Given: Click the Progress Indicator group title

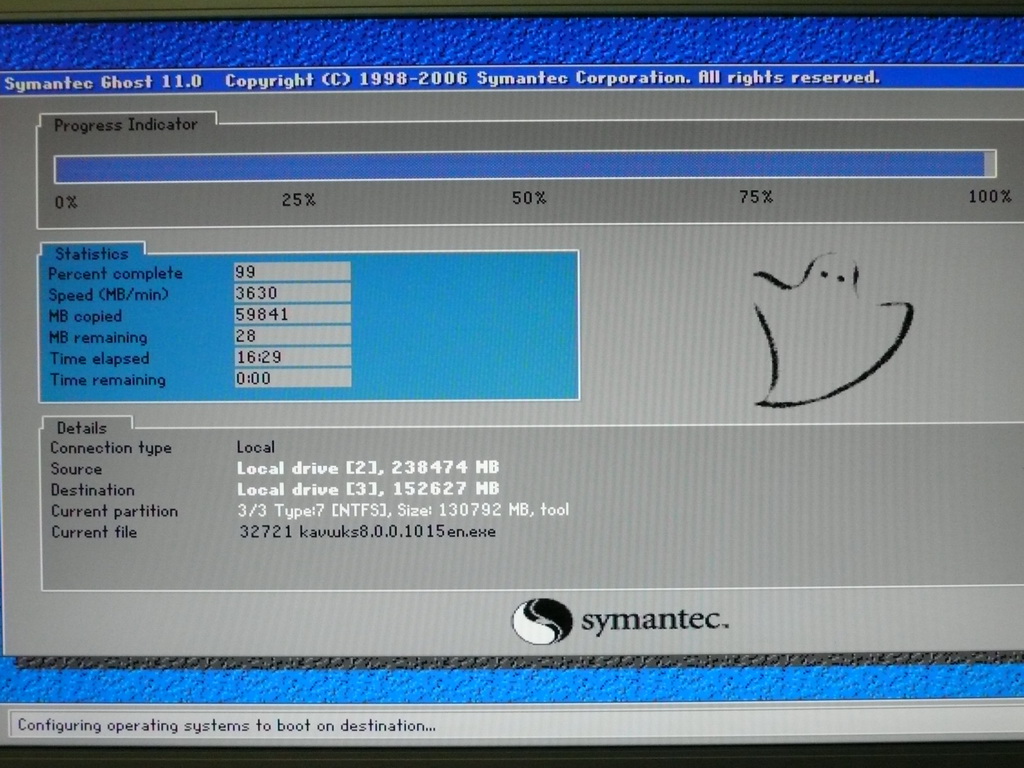Looking at the screenshot, I should 125,125.
